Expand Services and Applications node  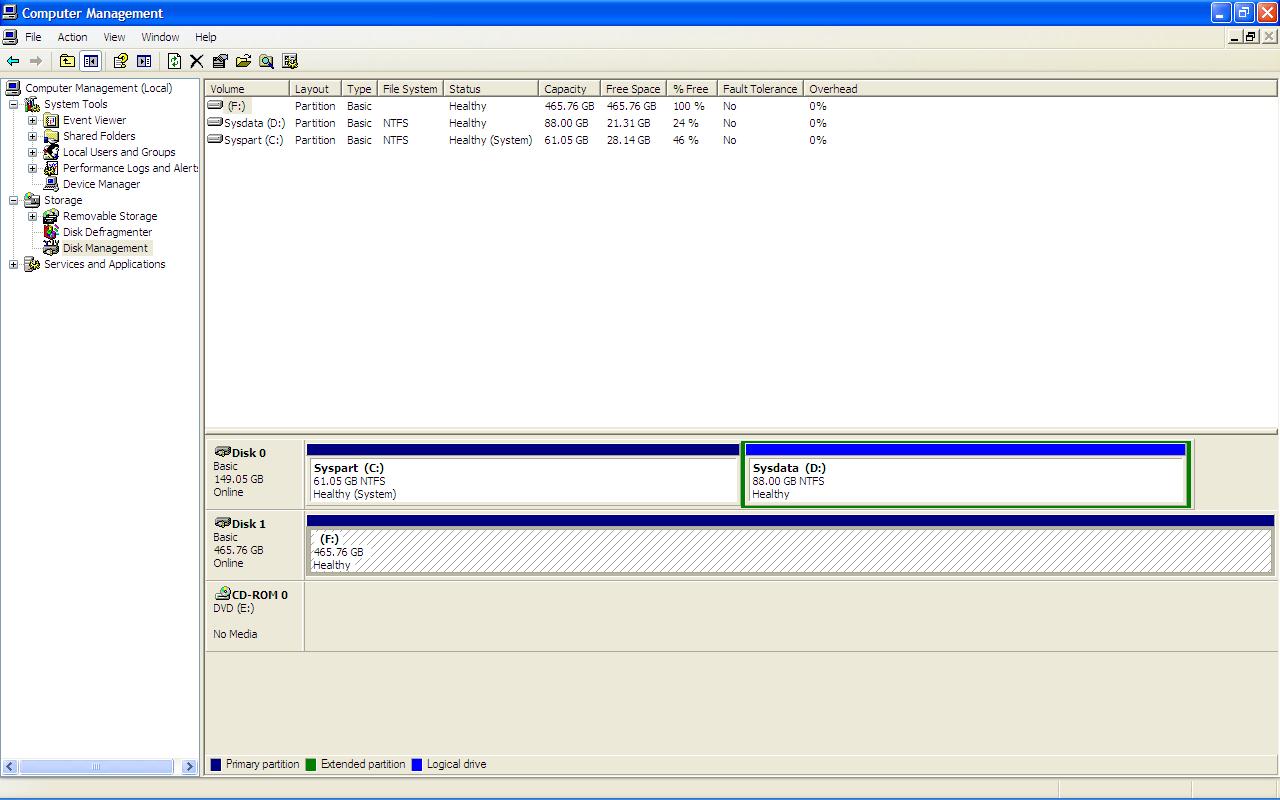click(x=13, y=263)
